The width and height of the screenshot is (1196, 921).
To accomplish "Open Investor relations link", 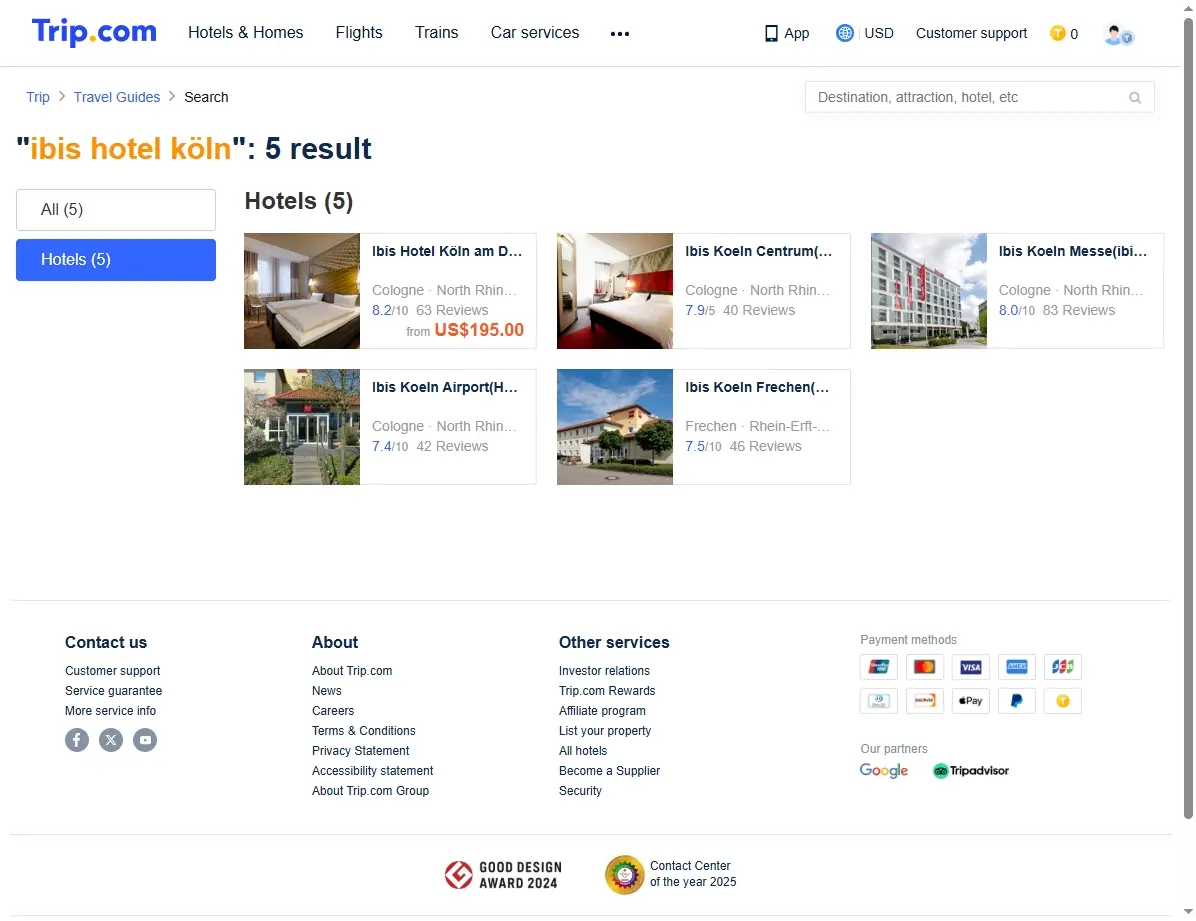I will (604, 671).
